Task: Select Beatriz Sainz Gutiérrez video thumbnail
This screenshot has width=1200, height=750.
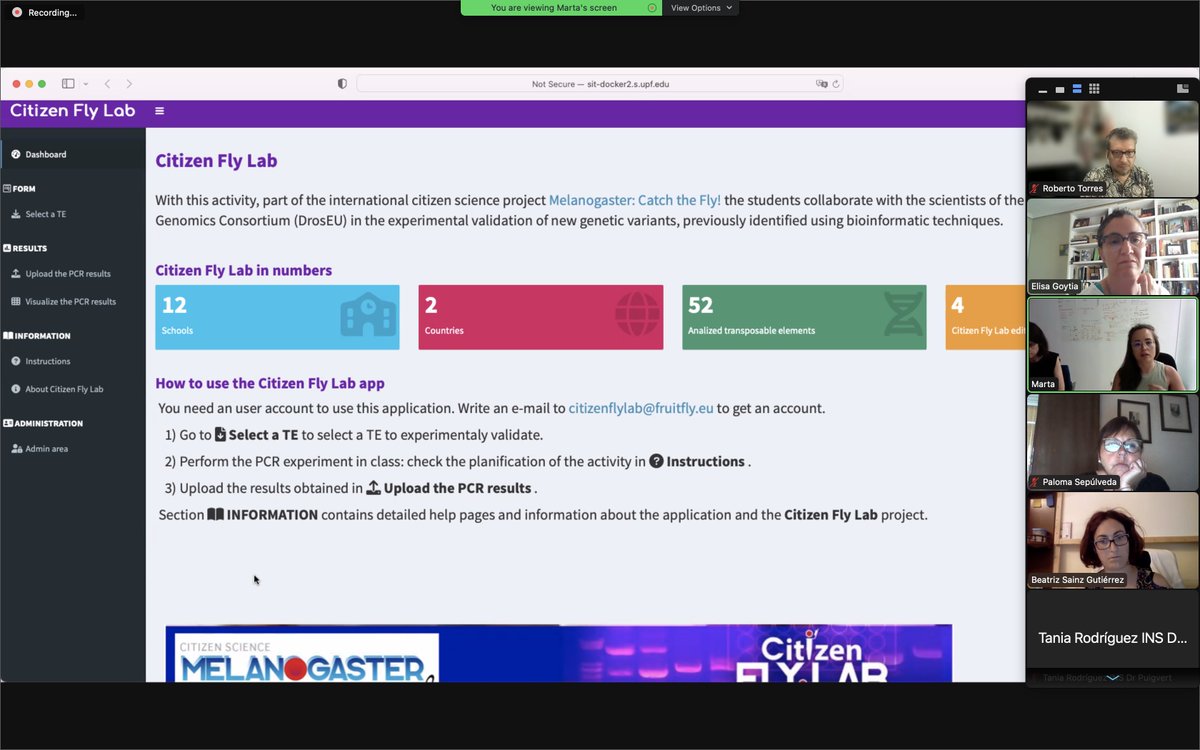Action: [x=1112, y=540]
